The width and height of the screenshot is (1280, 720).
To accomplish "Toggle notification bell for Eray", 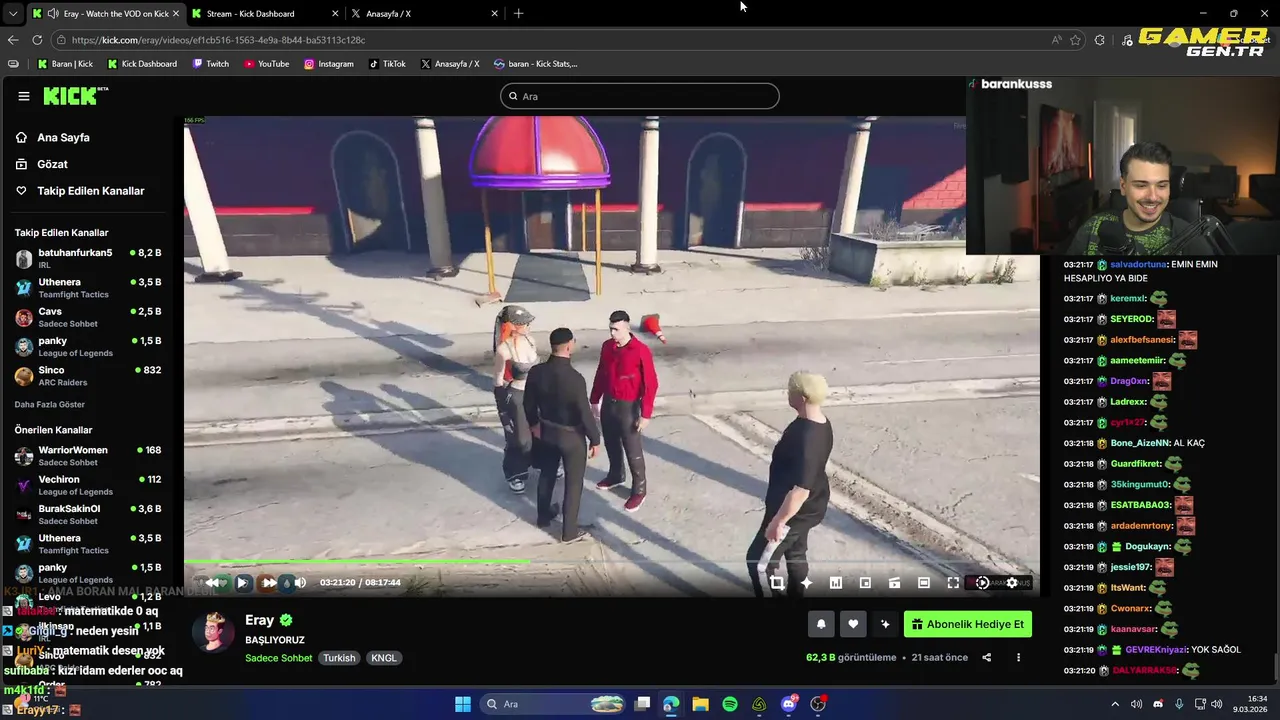I will (x=821, y=624).
